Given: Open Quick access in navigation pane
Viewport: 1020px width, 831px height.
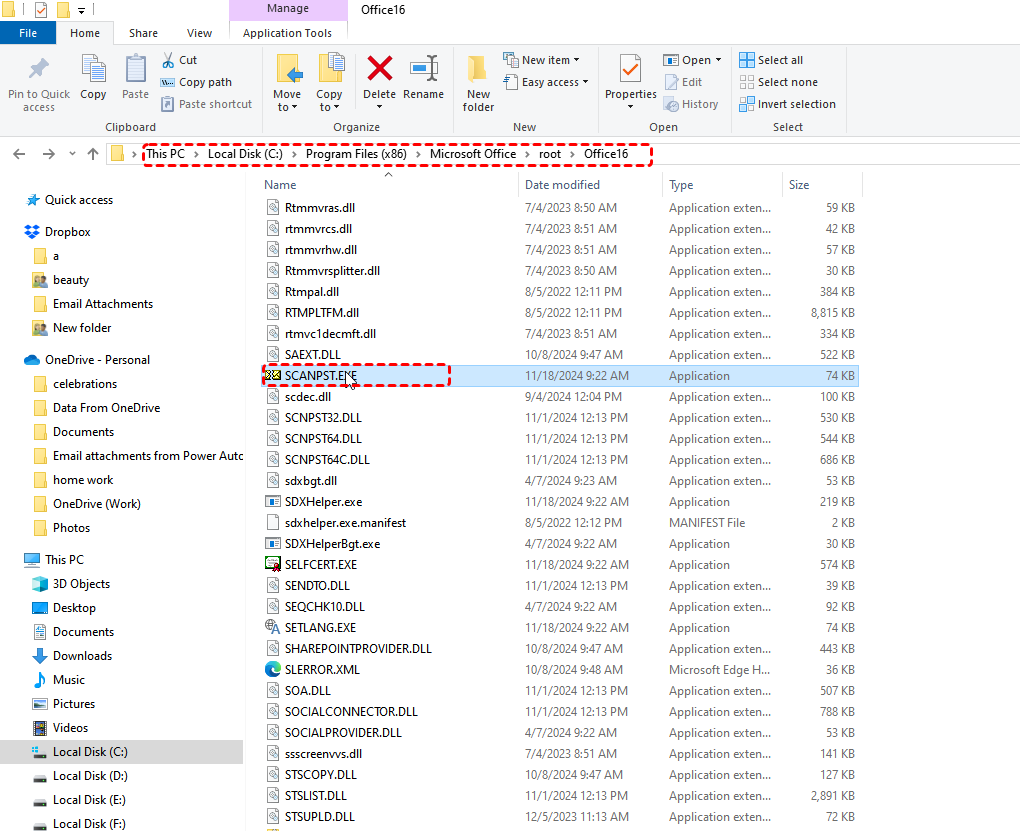Looking at the screenshot, I should click(x=79, y=200).
